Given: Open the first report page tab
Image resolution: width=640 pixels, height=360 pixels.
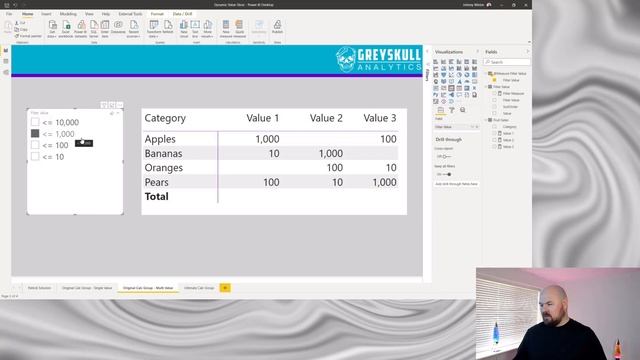Looking at the screenshot, I should point(39,288).
